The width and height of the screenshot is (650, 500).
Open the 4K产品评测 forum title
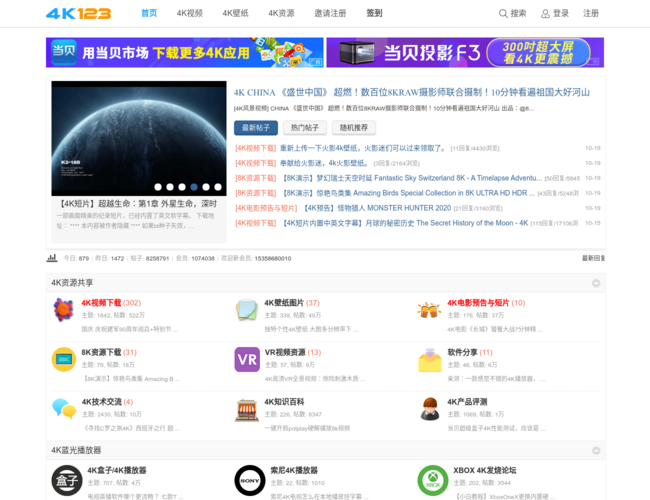point(467,402)
